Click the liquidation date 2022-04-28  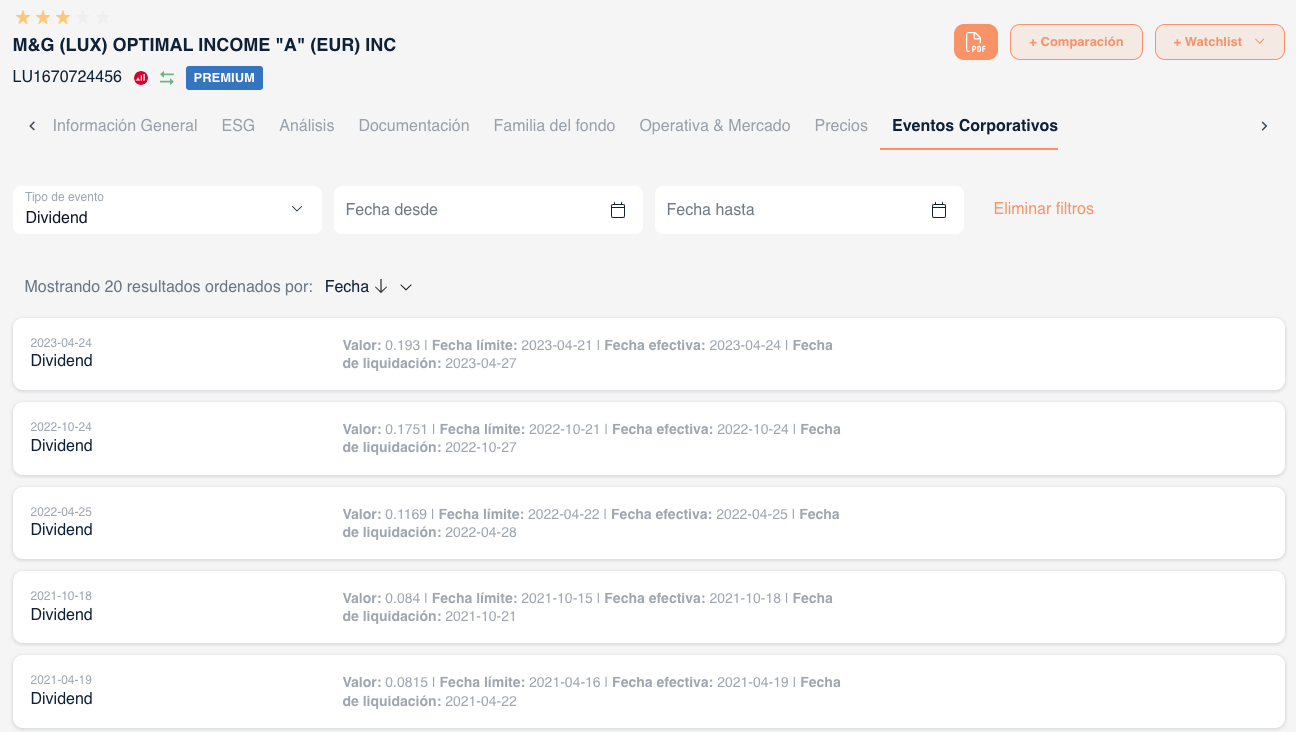[x=481, y=532]
